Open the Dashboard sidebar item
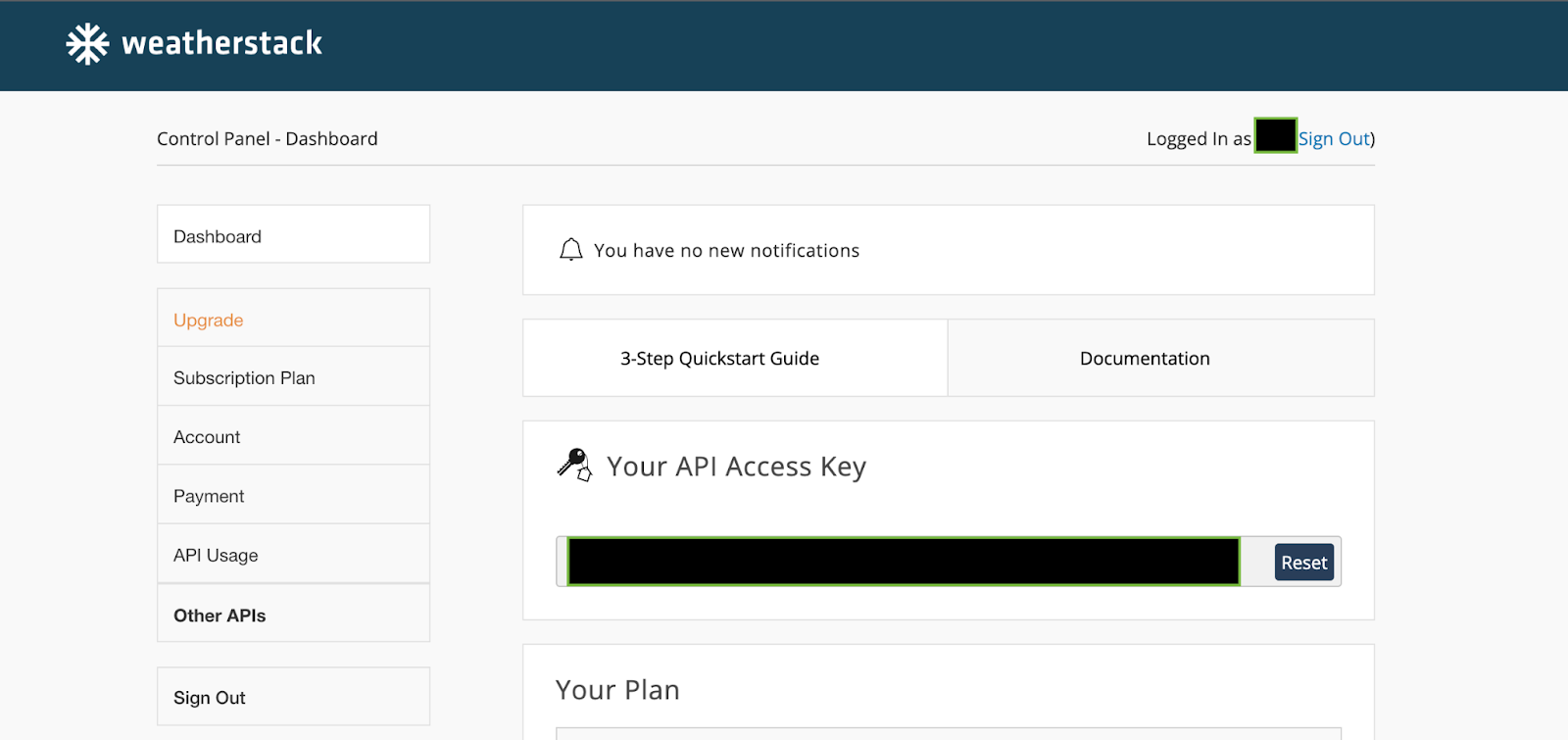Screen dimensions: 1568x740 293,234
